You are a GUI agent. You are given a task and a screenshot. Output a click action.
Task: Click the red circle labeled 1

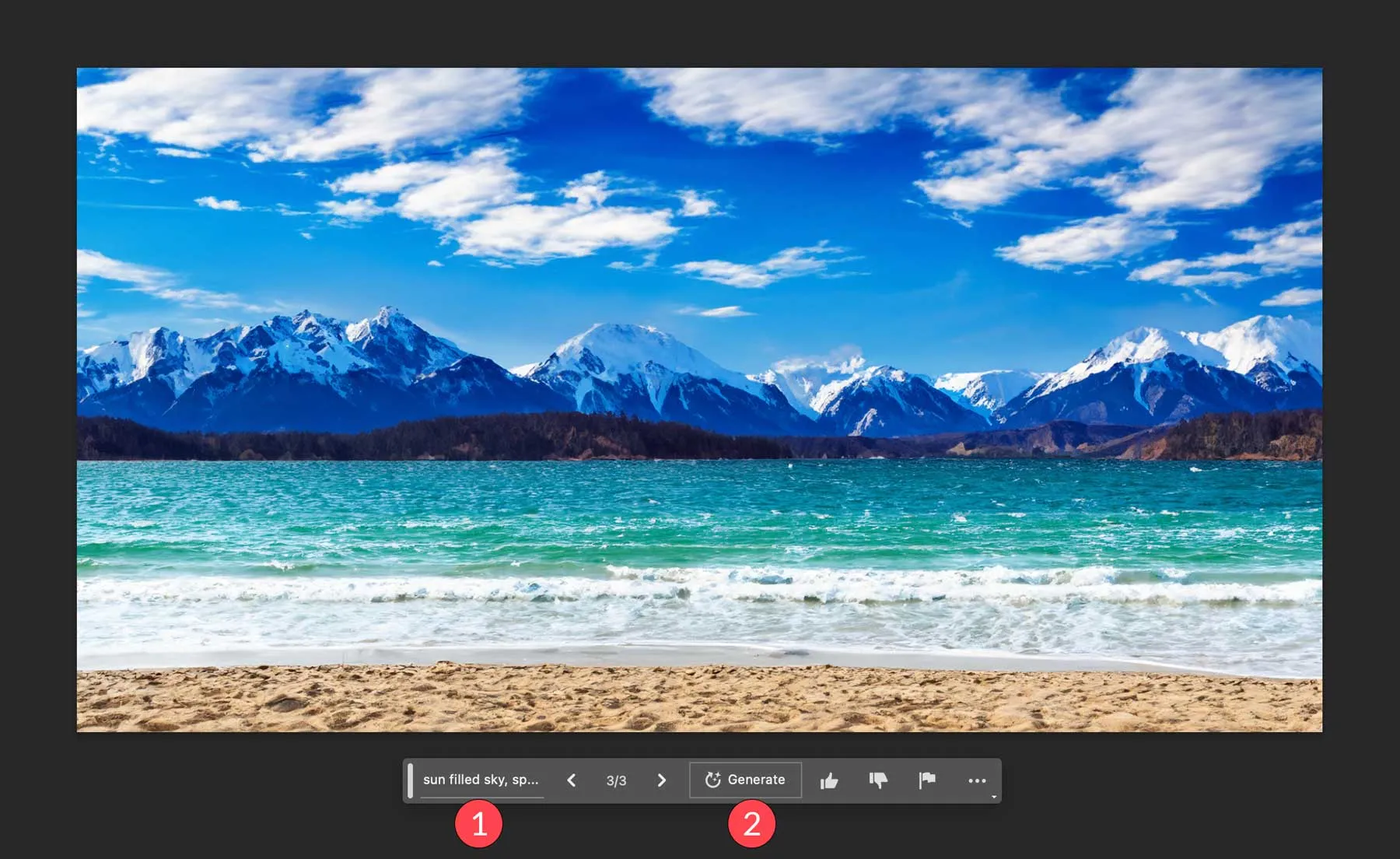coord(478,824)
